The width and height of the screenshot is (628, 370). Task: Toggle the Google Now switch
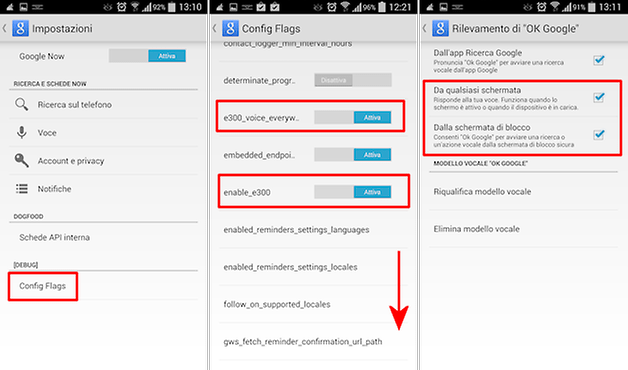coord(147,56)
